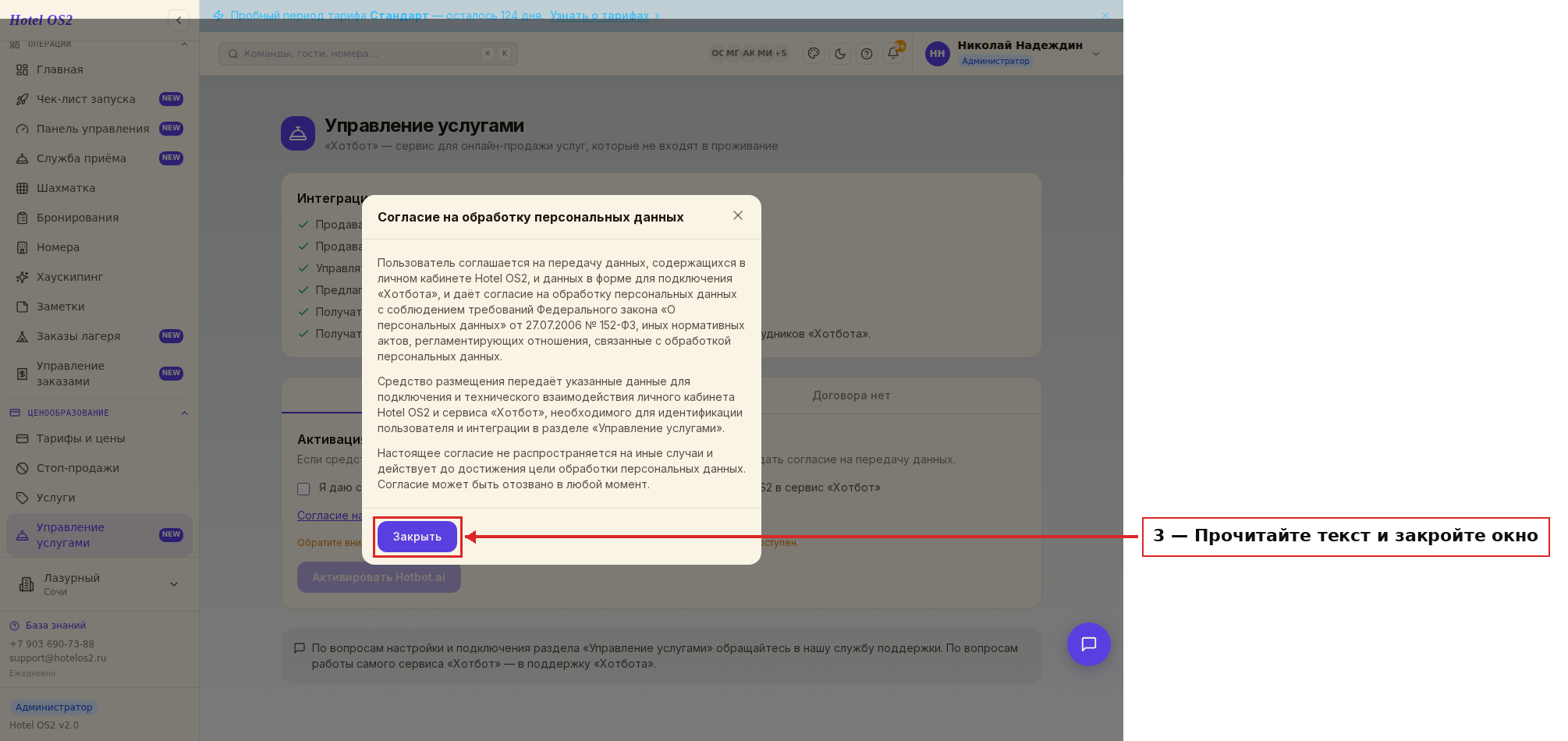This screenshot has height=741, width=1568.
Task: Open the chat support floating button
Action: pyautogui.click(x=1089, y=644)
